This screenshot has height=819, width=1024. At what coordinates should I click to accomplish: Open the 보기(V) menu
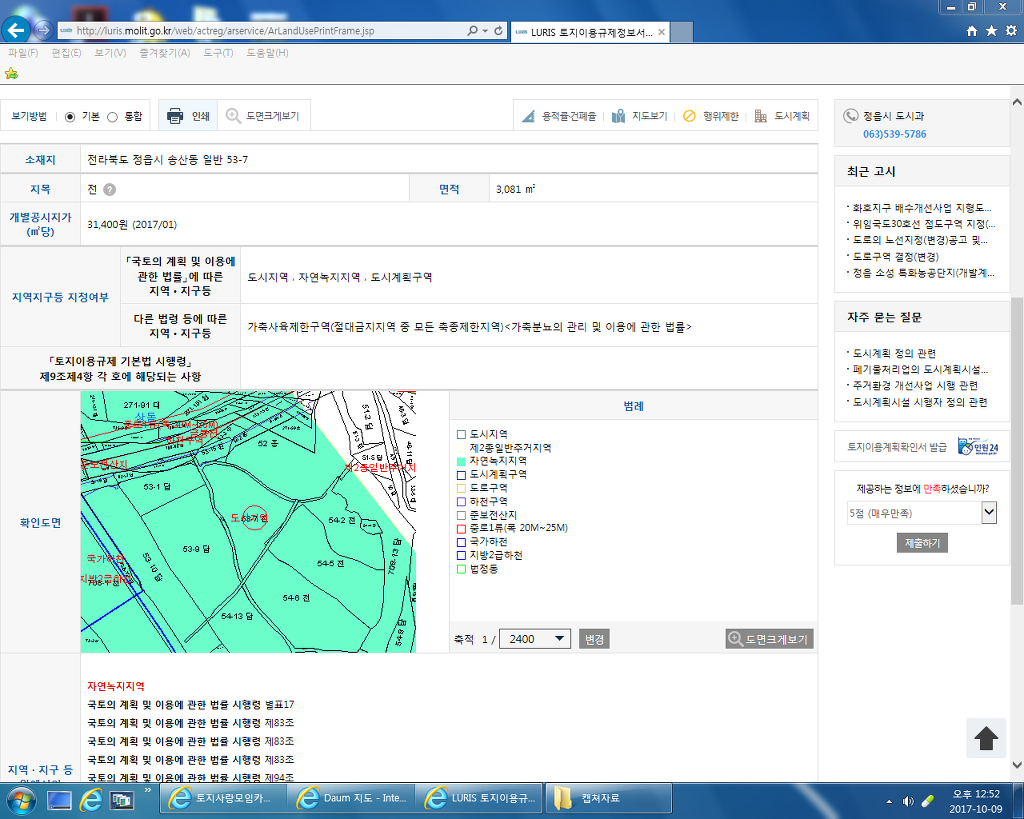110,53
